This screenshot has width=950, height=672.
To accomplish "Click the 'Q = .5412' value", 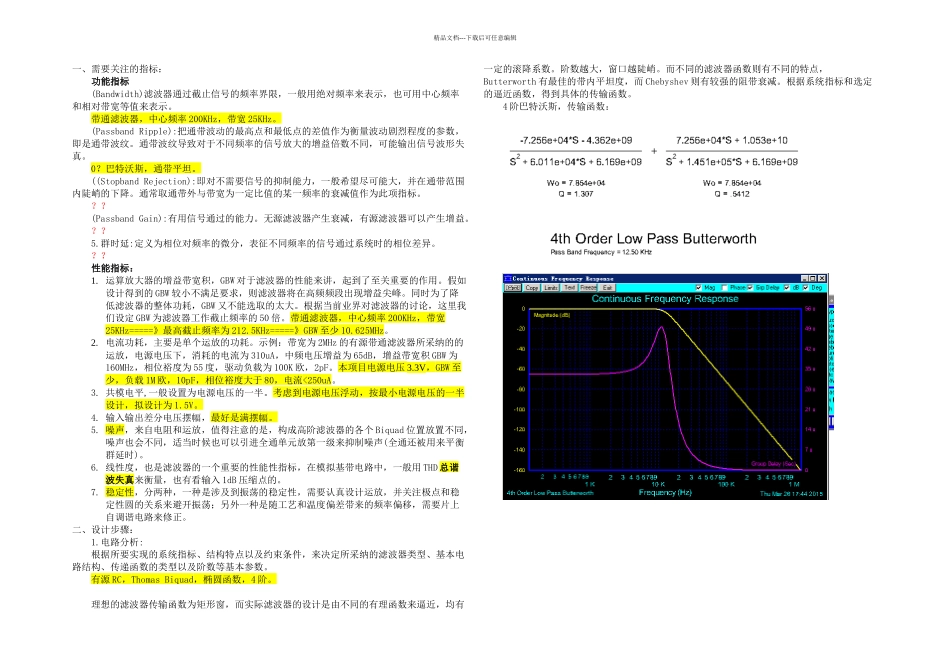I will pos(732,194).
